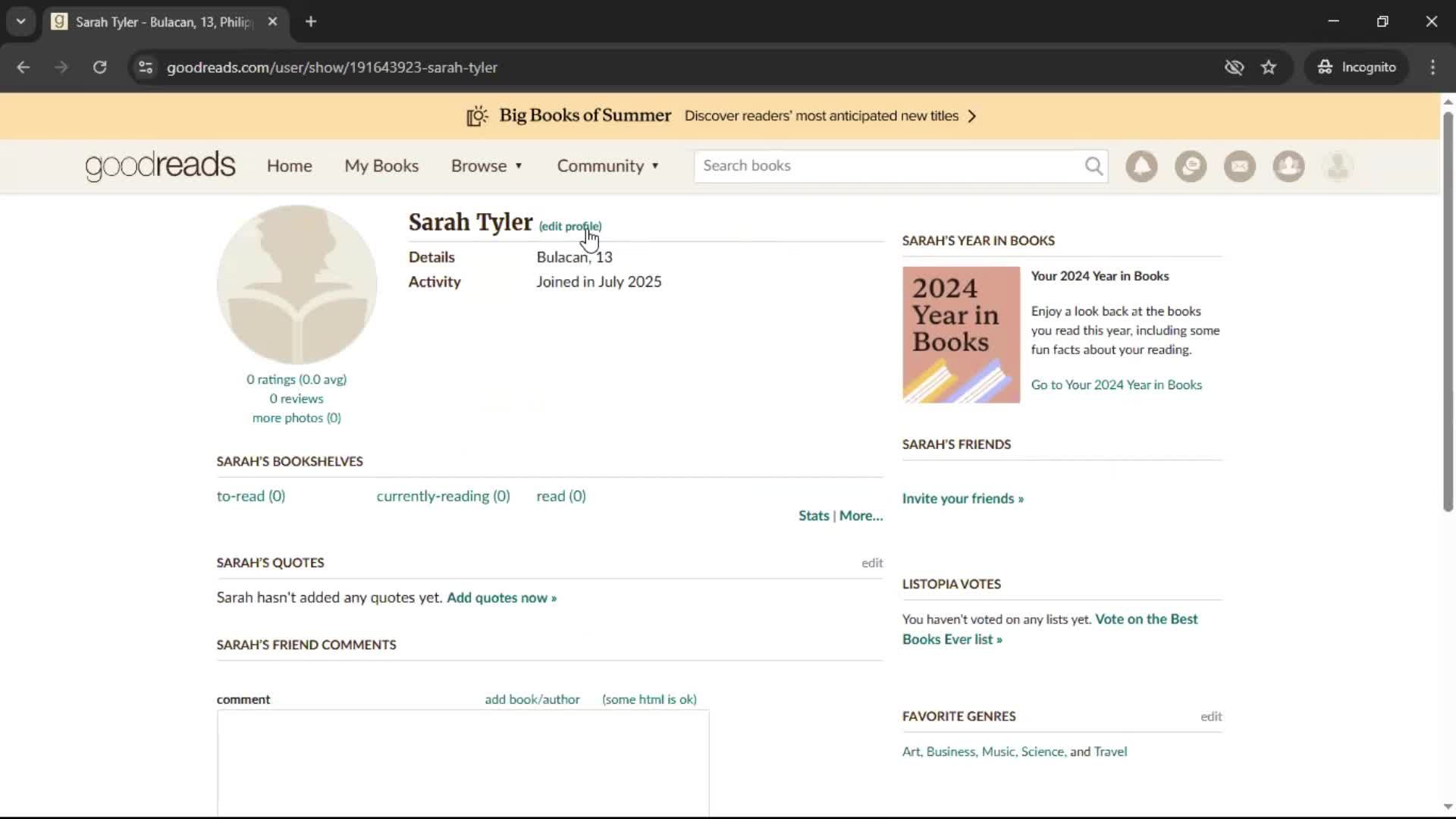Close the Sarah Tyler tab
Image resolution: width=1456 pixels, height=819 pixels.
click(x=273, y=22)
